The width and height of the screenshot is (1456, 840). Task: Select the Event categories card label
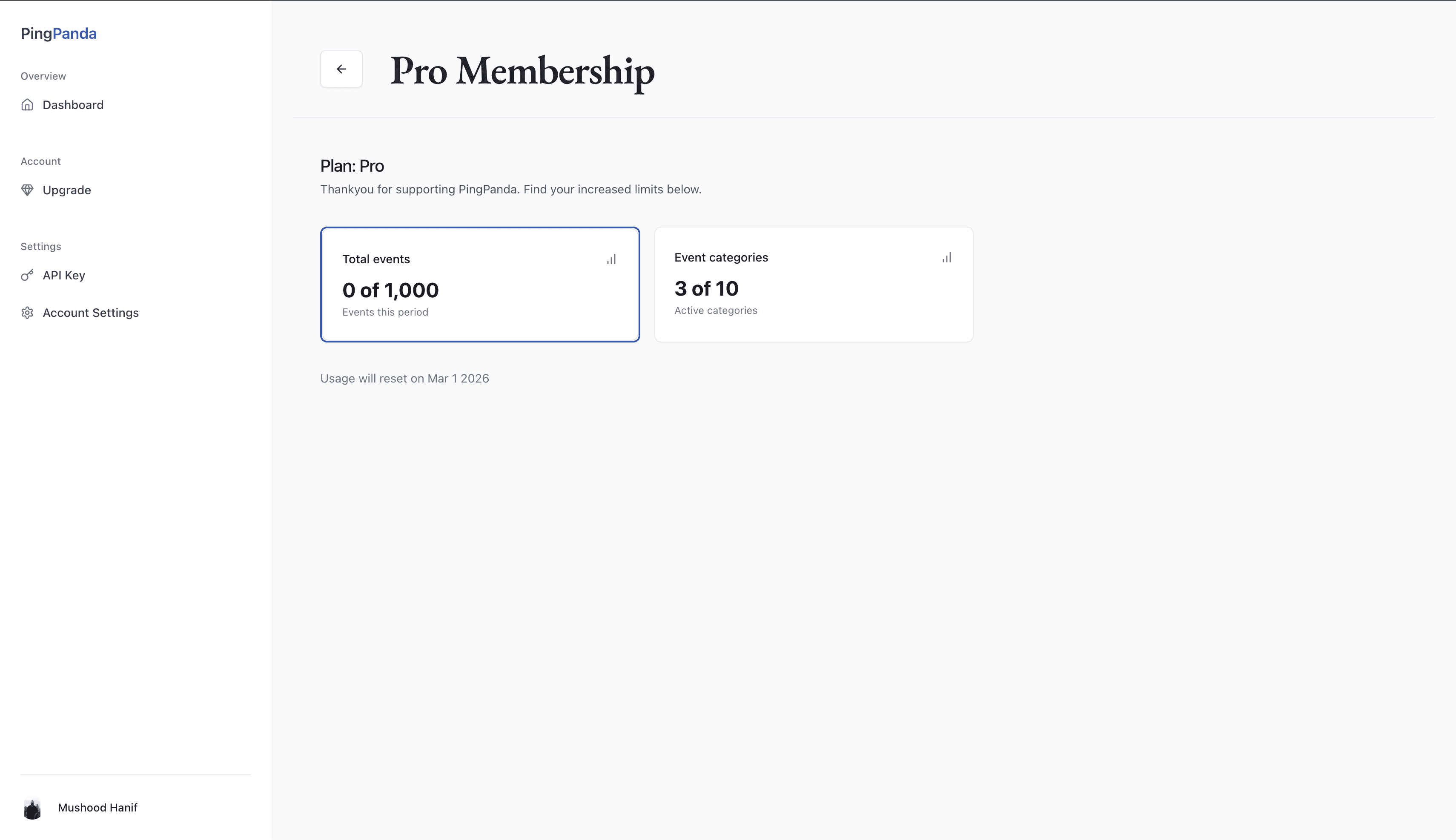721,257
